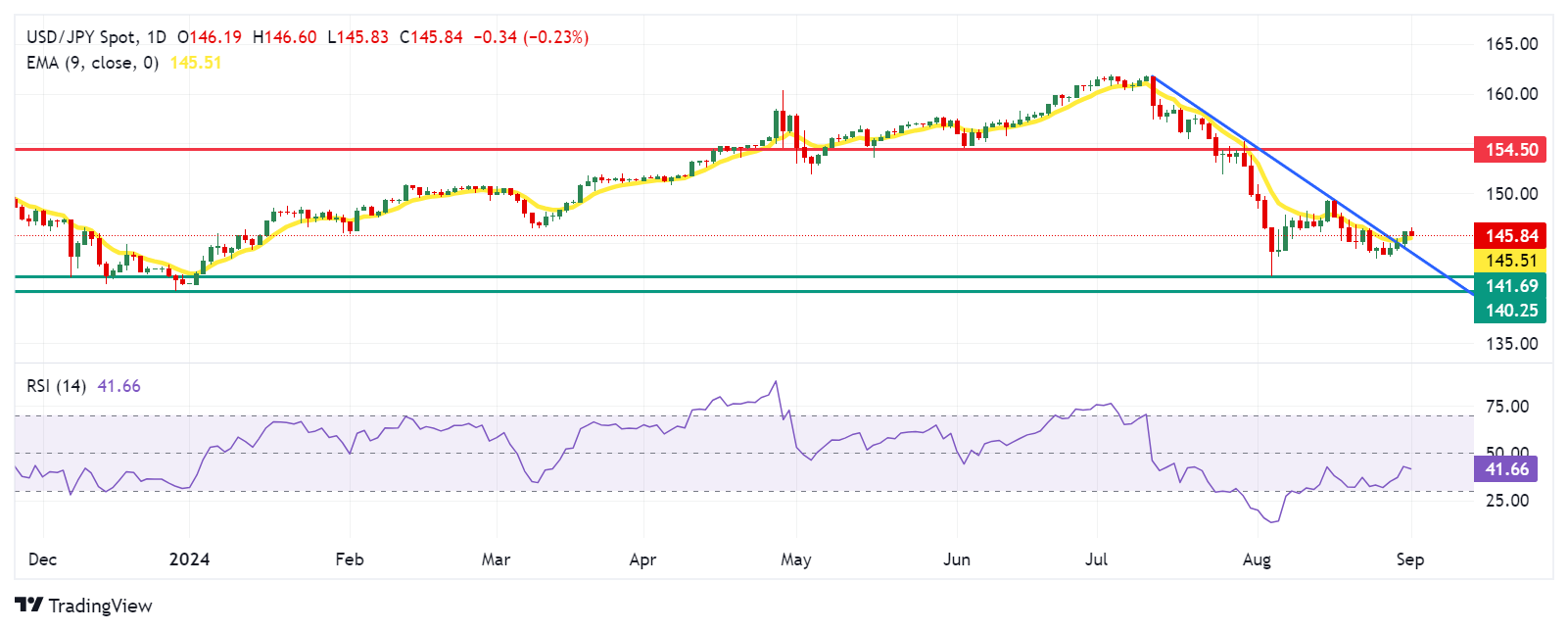This screenshot has width=1568, height=631.
Task: Select the 75.00 RSI scale value
Action: (x=1506, y=407)
